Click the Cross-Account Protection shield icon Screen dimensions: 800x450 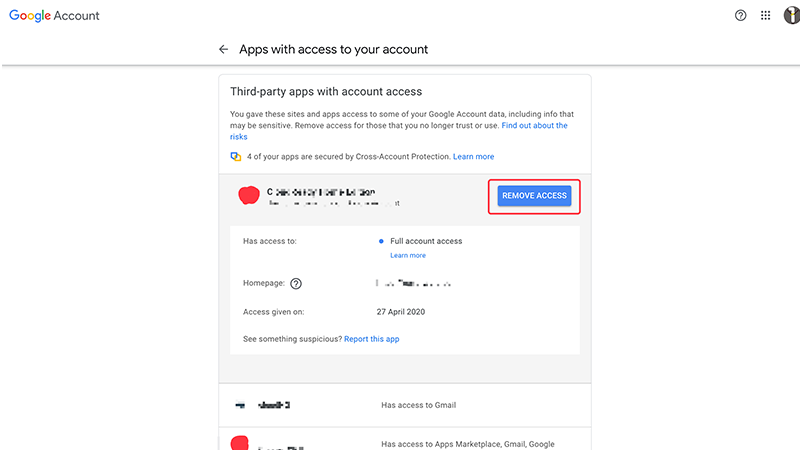tap(236, 157)
